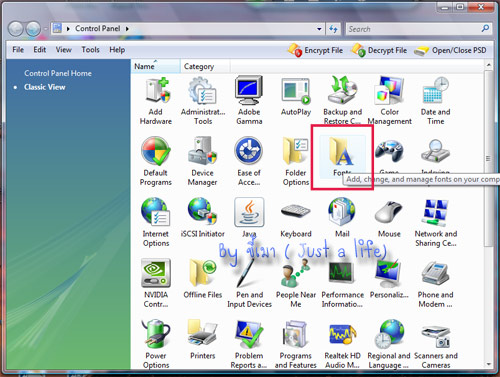Screen dimensions: 500x377
Task: Click Encrypt File toolbar button
Action: [x=315, y=50]
